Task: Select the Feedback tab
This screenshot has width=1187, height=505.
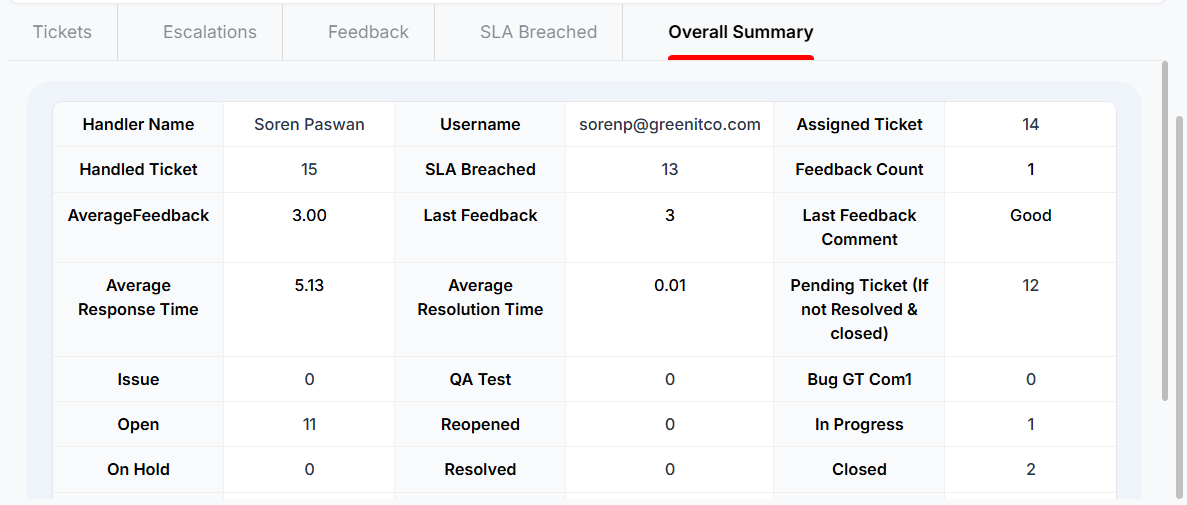Action: coord(368,33)
